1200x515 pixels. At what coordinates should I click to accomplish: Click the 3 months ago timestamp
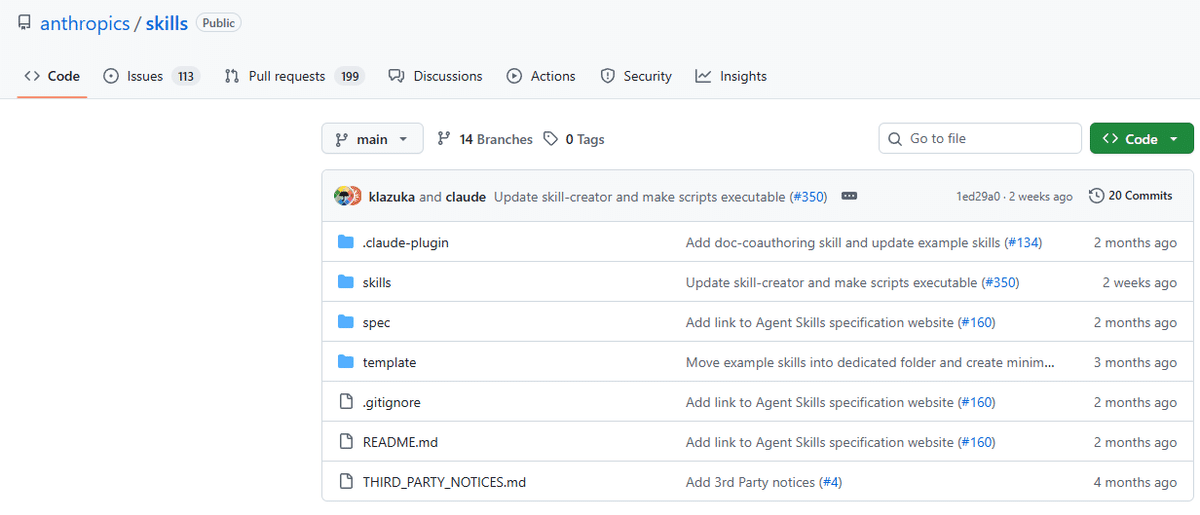(1135, 363)
